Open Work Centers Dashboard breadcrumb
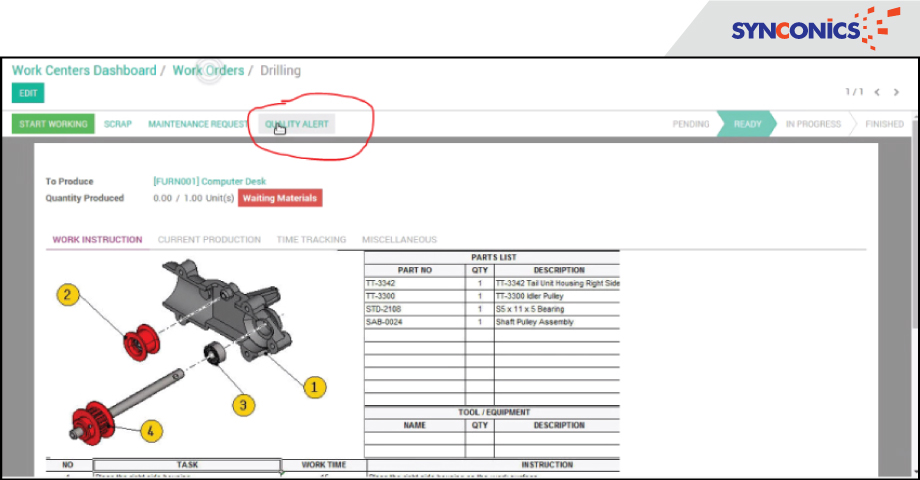 [84, 70]
